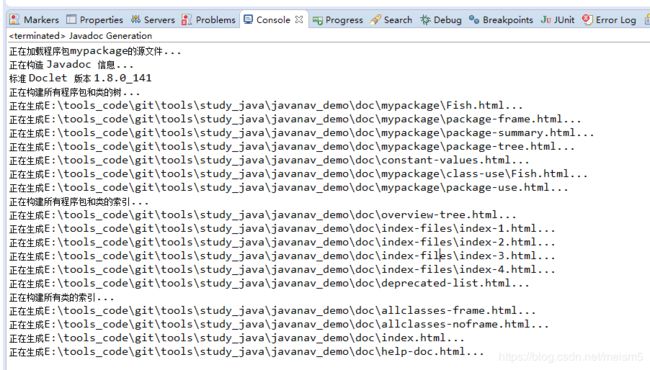Click the Search flashlight icon
This screenshot has width=650, height=370.
376,19
